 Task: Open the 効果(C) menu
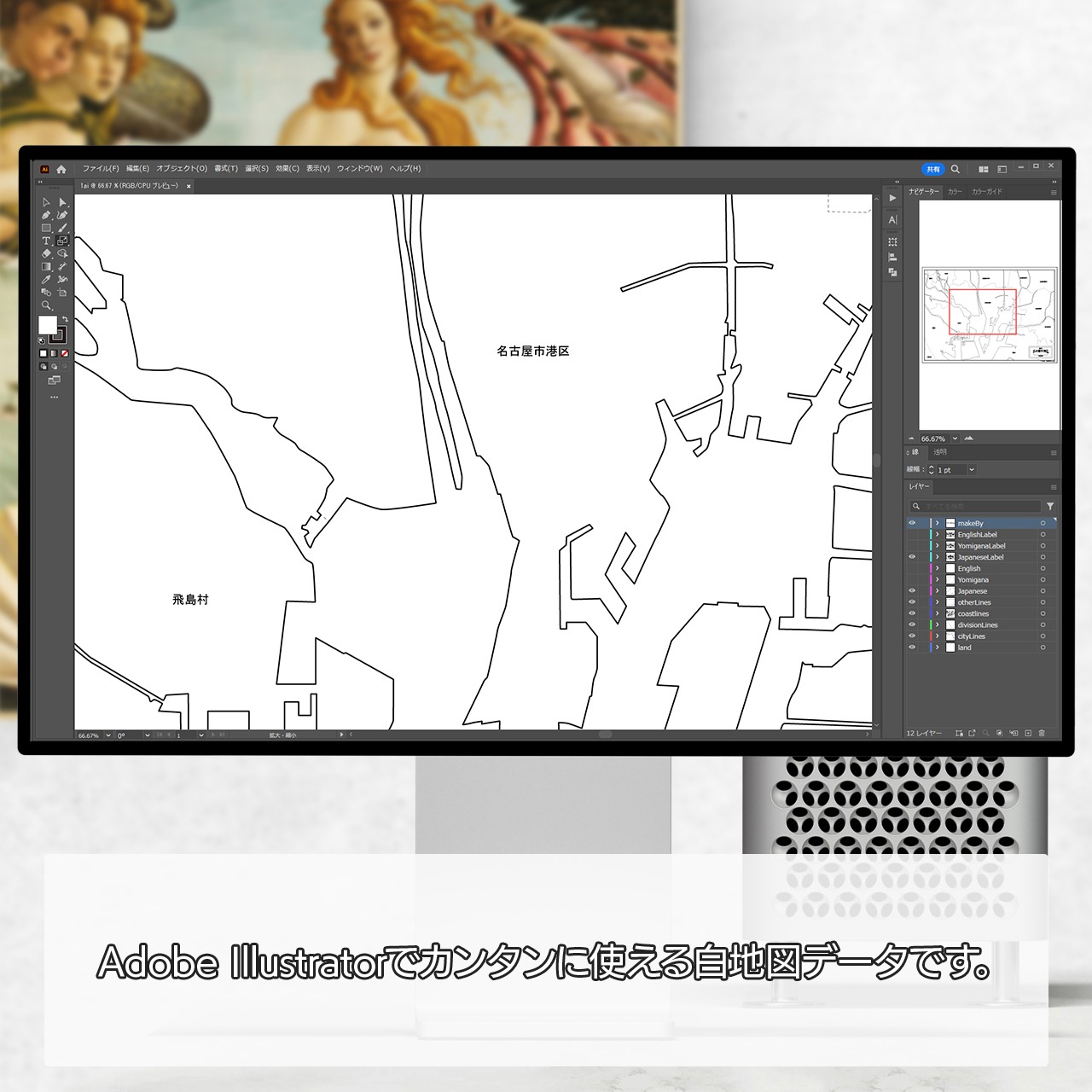point(288,169)
